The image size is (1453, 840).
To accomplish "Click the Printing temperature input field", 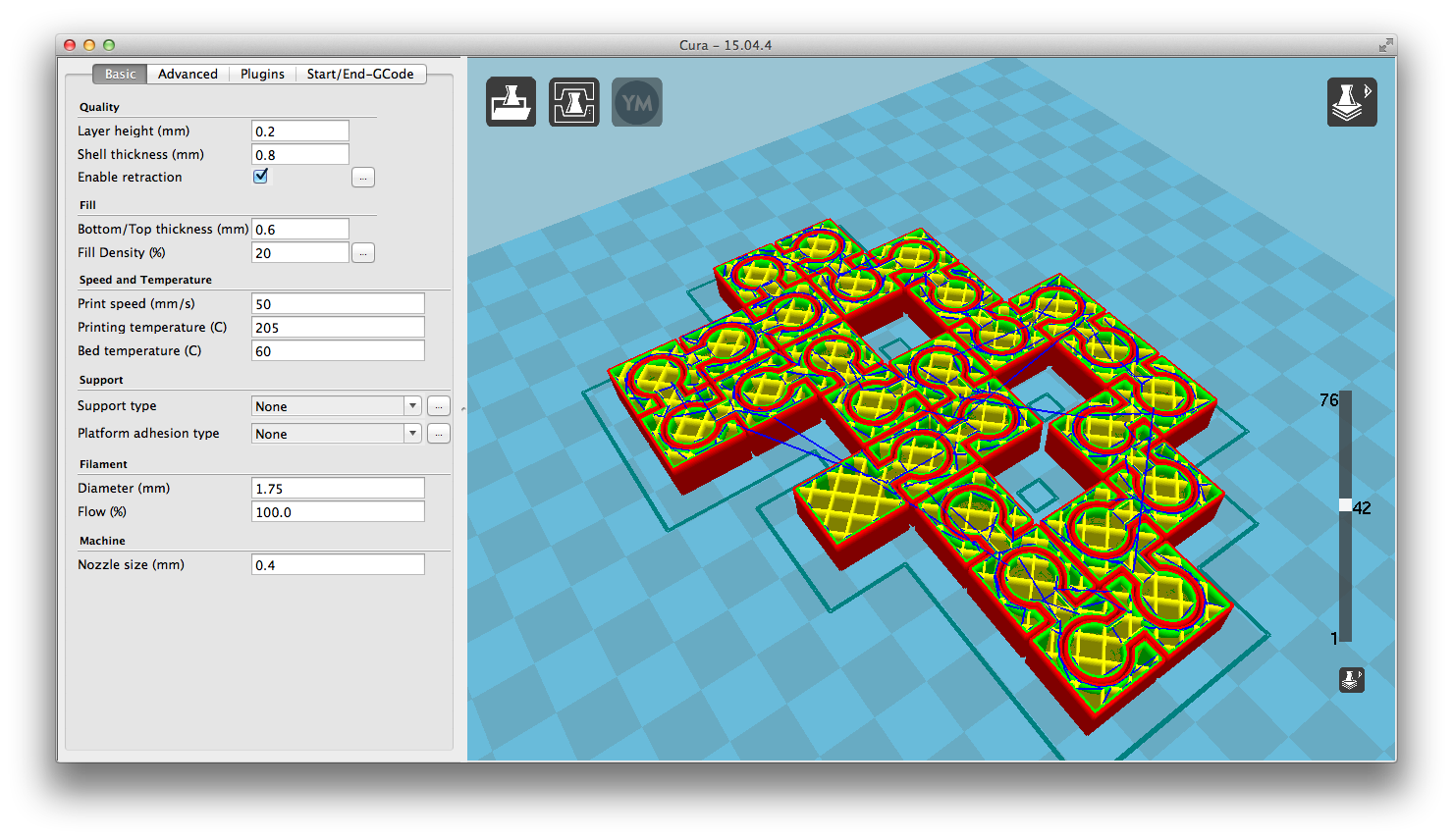I will click(x=339, y=328).
